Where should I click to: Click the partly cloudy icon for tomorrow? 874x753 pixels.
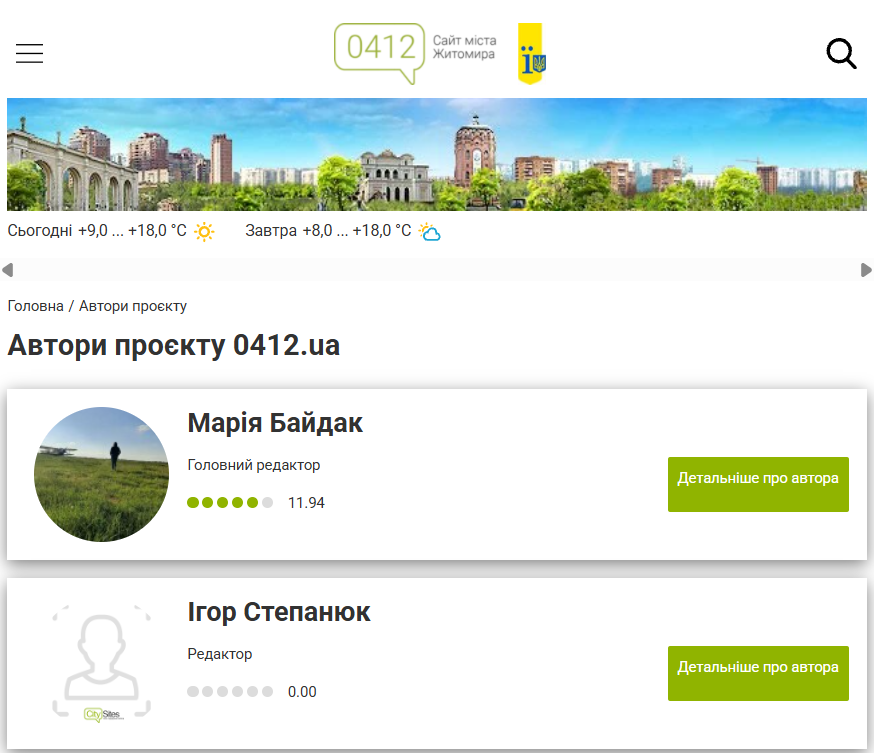coord(429,231)
